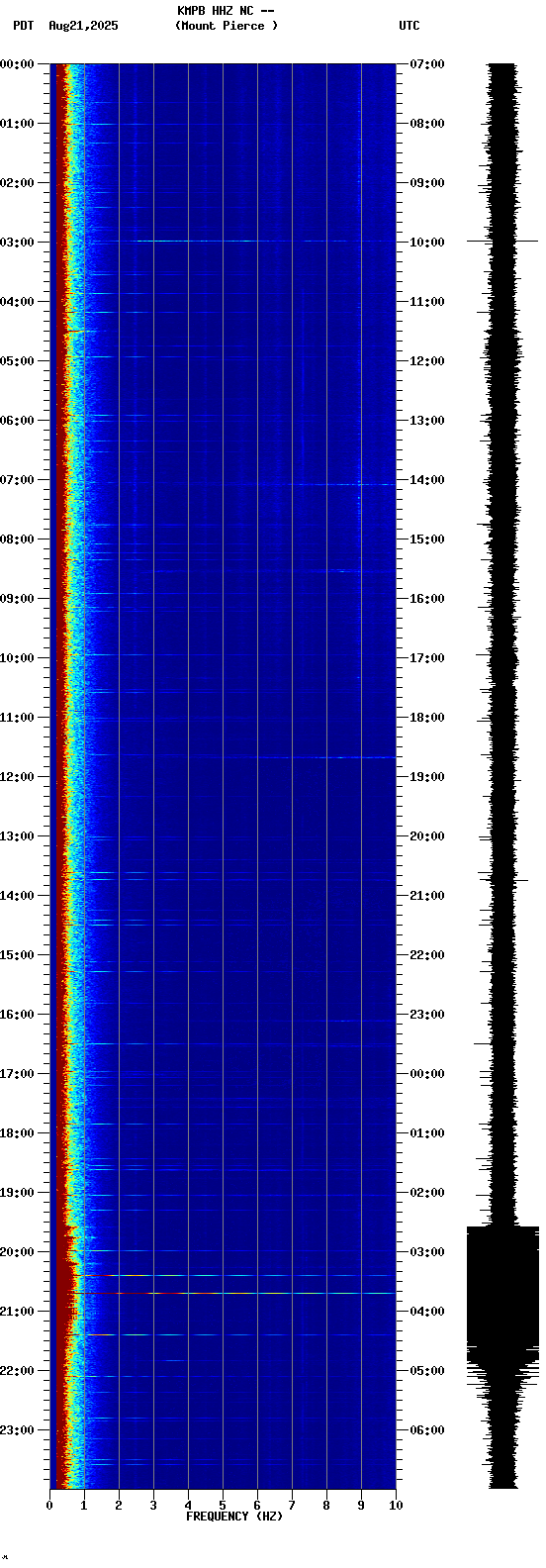
Task: Click the 21:00 UTC time label
Action: point(427,896)
